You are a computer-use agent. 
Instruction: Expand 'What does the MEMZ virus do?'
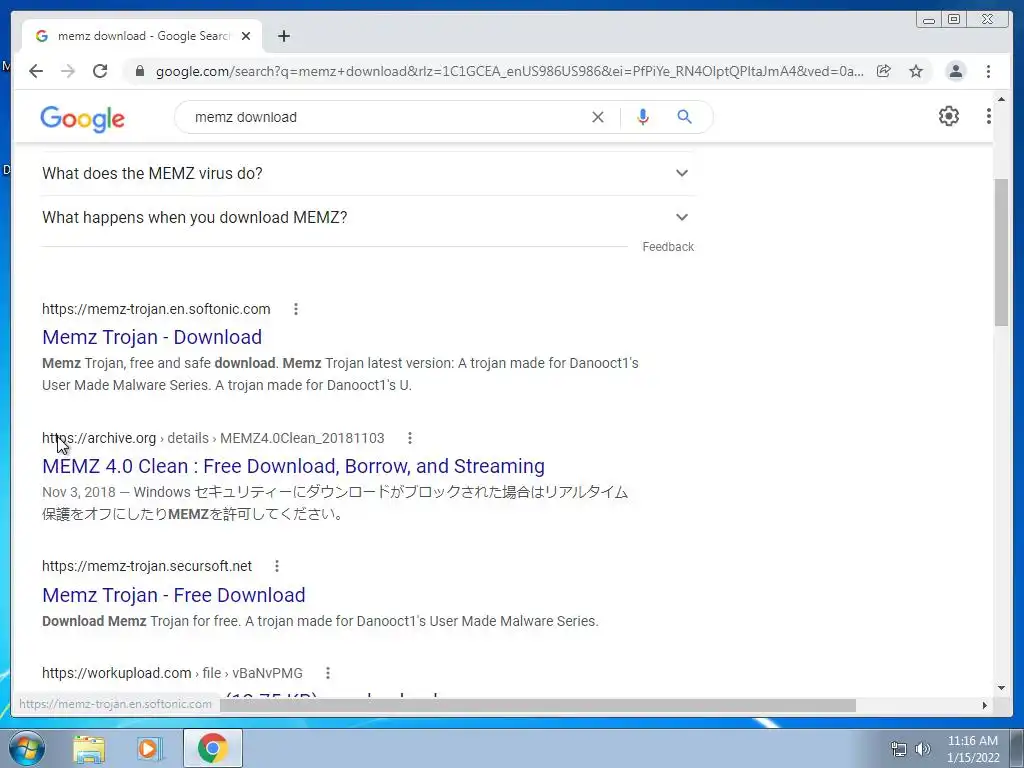coord(368,173)
